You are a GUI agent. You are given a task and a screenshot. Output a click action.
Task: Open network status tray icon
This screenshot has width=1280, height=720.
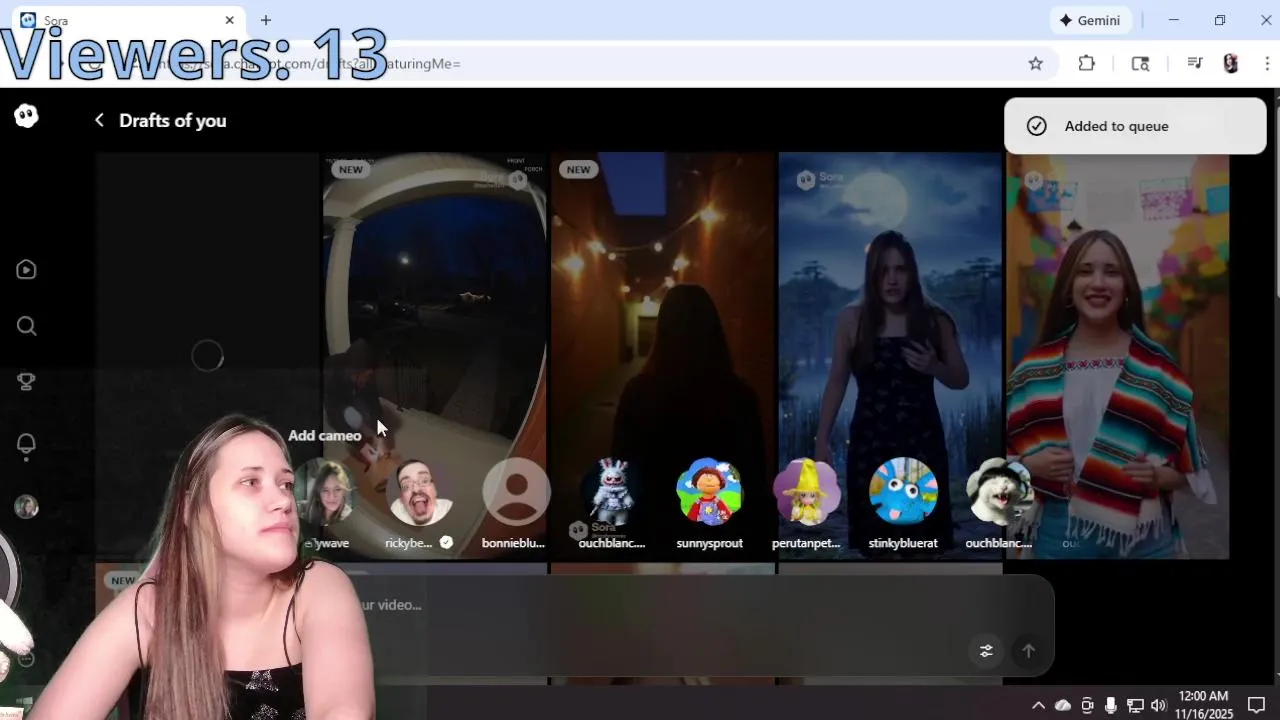pos(1135,706)
